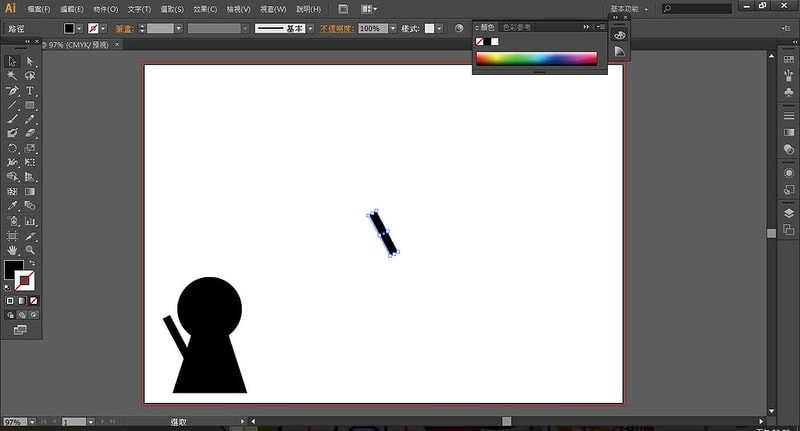800x431 pixels.
Task: Switch toolbox to Gradient fill mode
Action: click(x=22, y=300)
